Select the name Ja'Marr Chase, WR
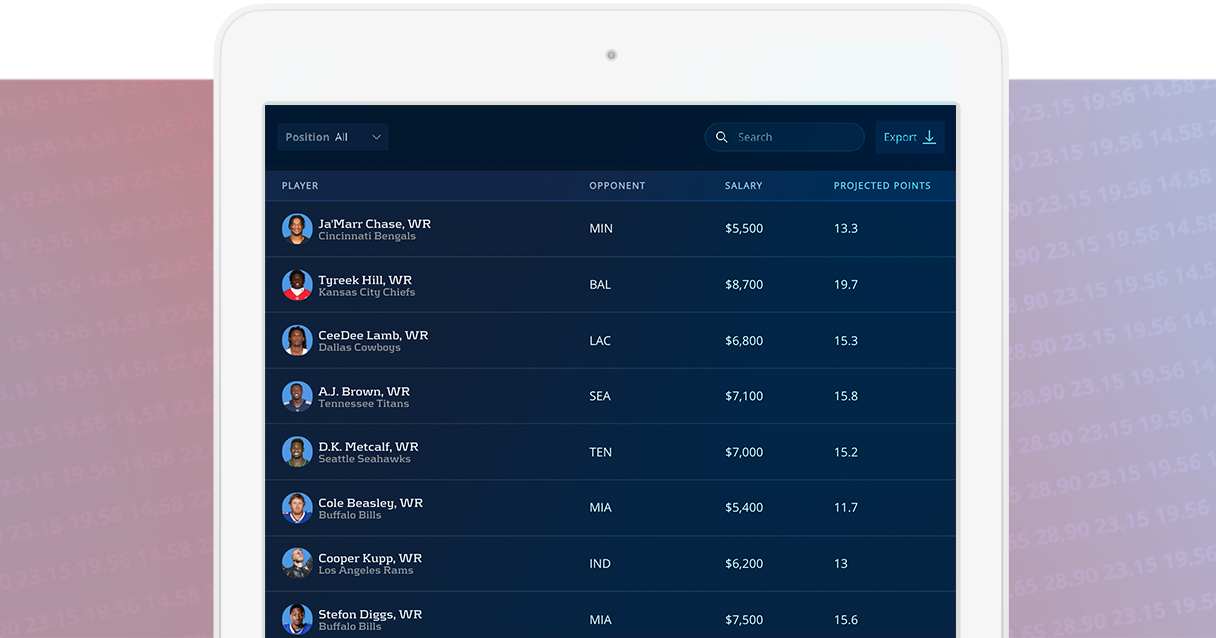The height and width of the screenshot is (638, 1216). (x=374, y=224)
